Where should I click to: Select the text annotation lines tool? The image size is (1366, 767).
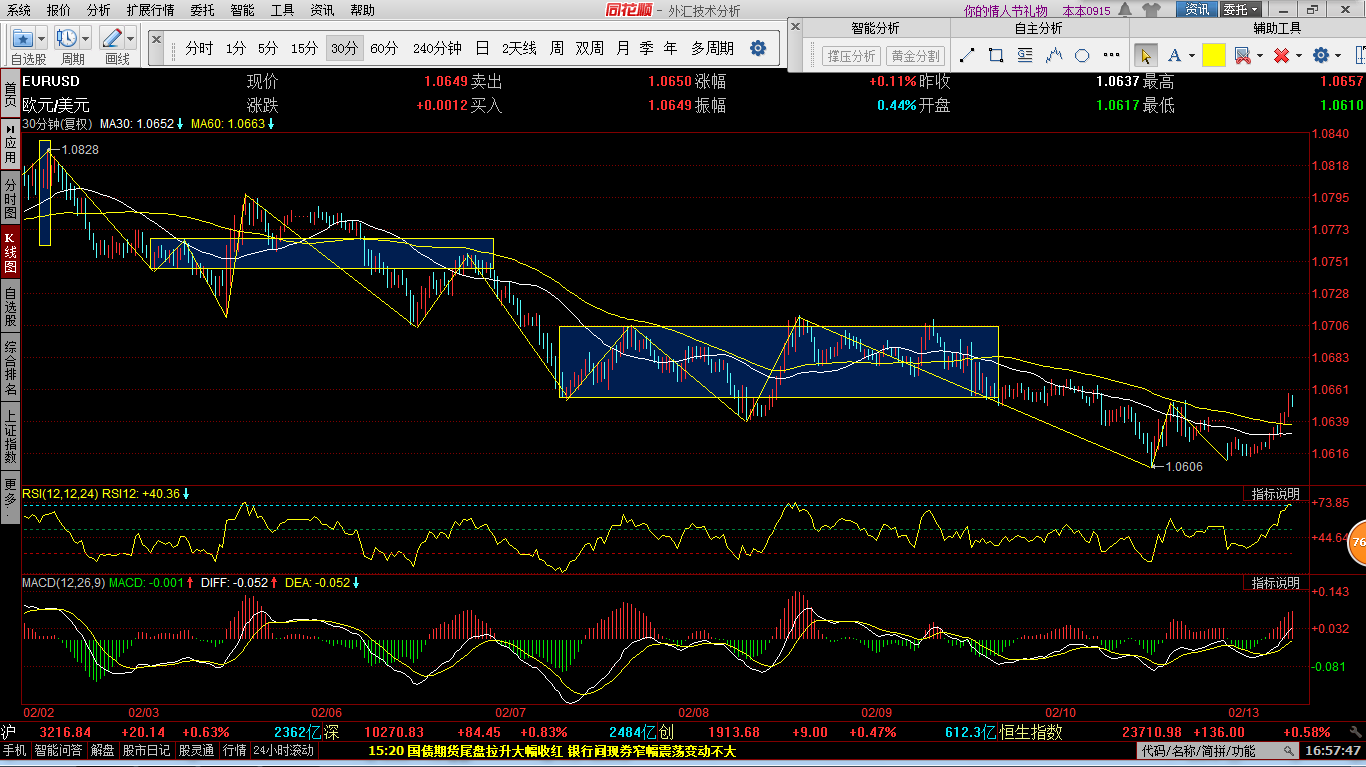pyautogui.click(x=1025, y=55)
